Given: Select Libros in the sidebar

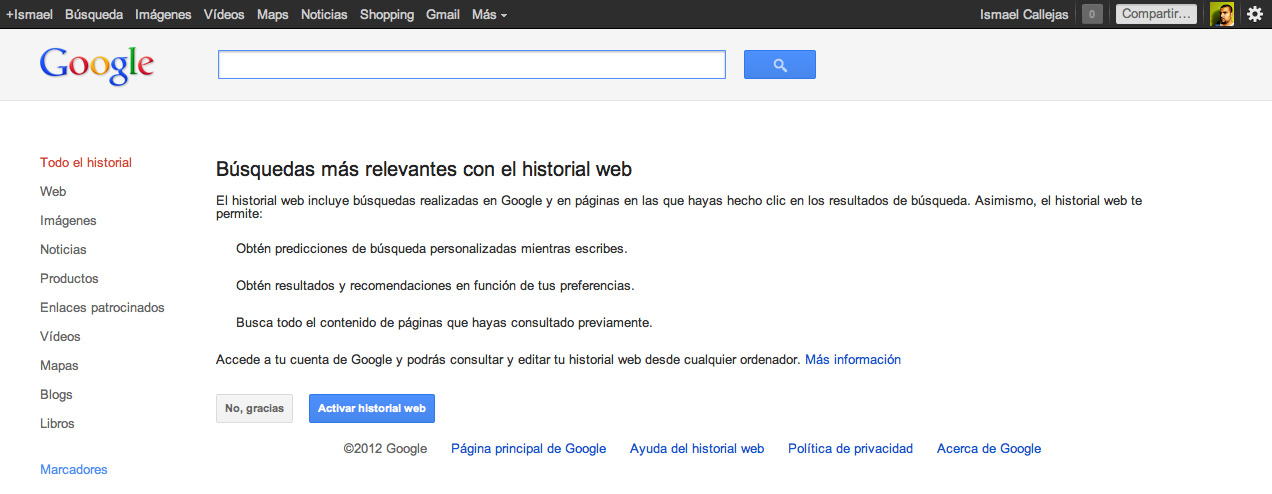Looking at the screenshot, I should click(x=57, y=424).
